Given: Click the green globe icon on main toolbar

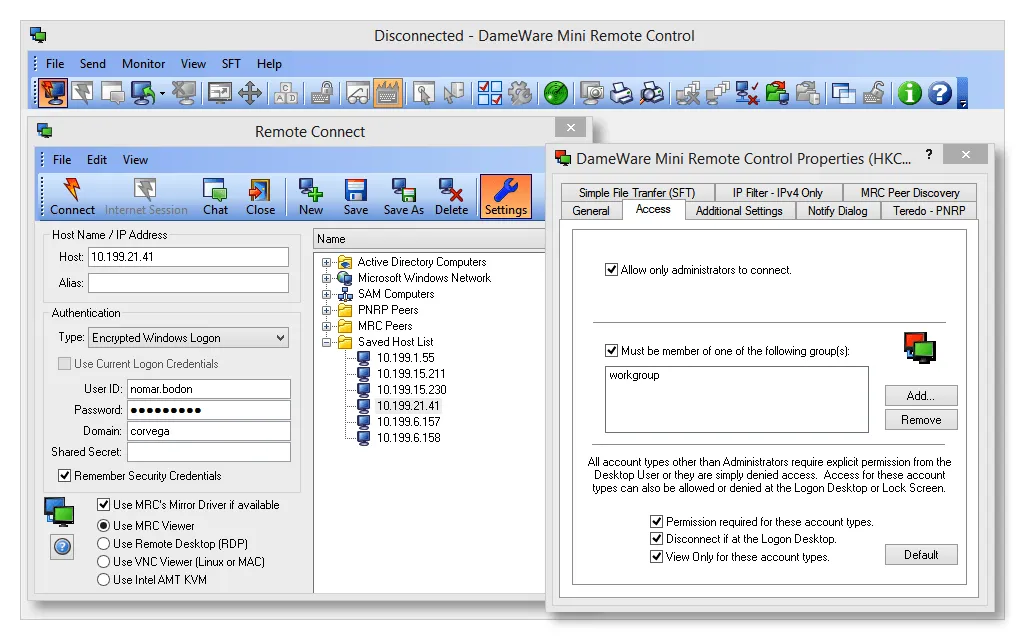Looking at the screenshot, I should 554,93.
